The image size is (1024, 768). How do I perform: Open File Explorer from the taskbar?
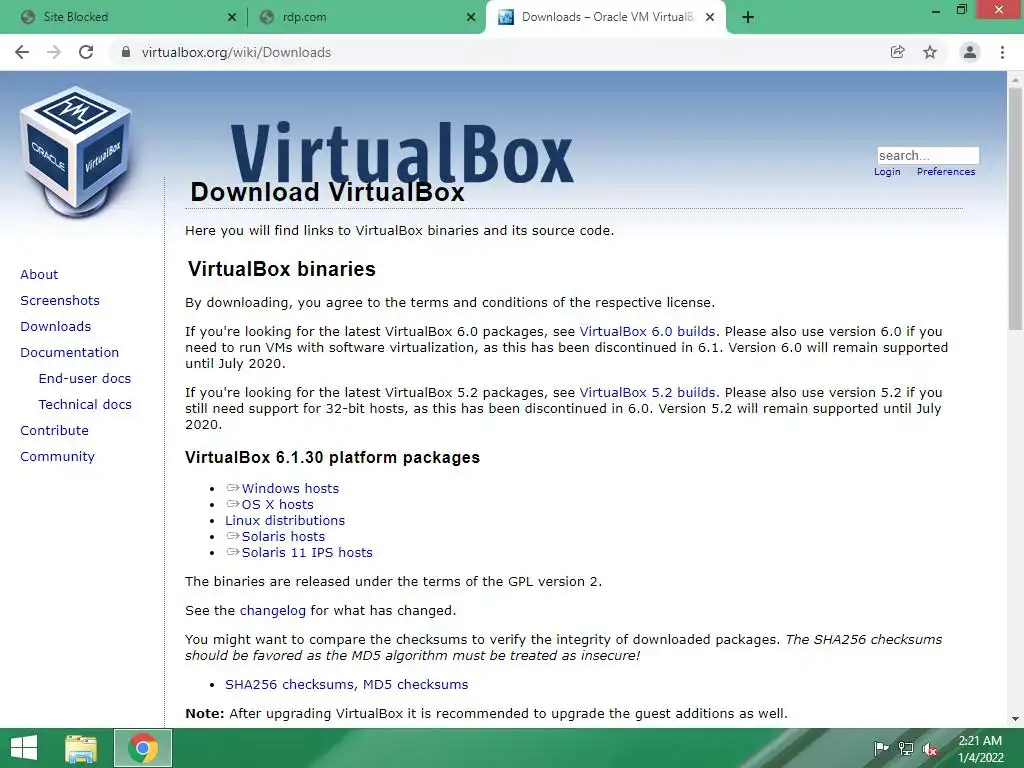[x=82, y=748]
